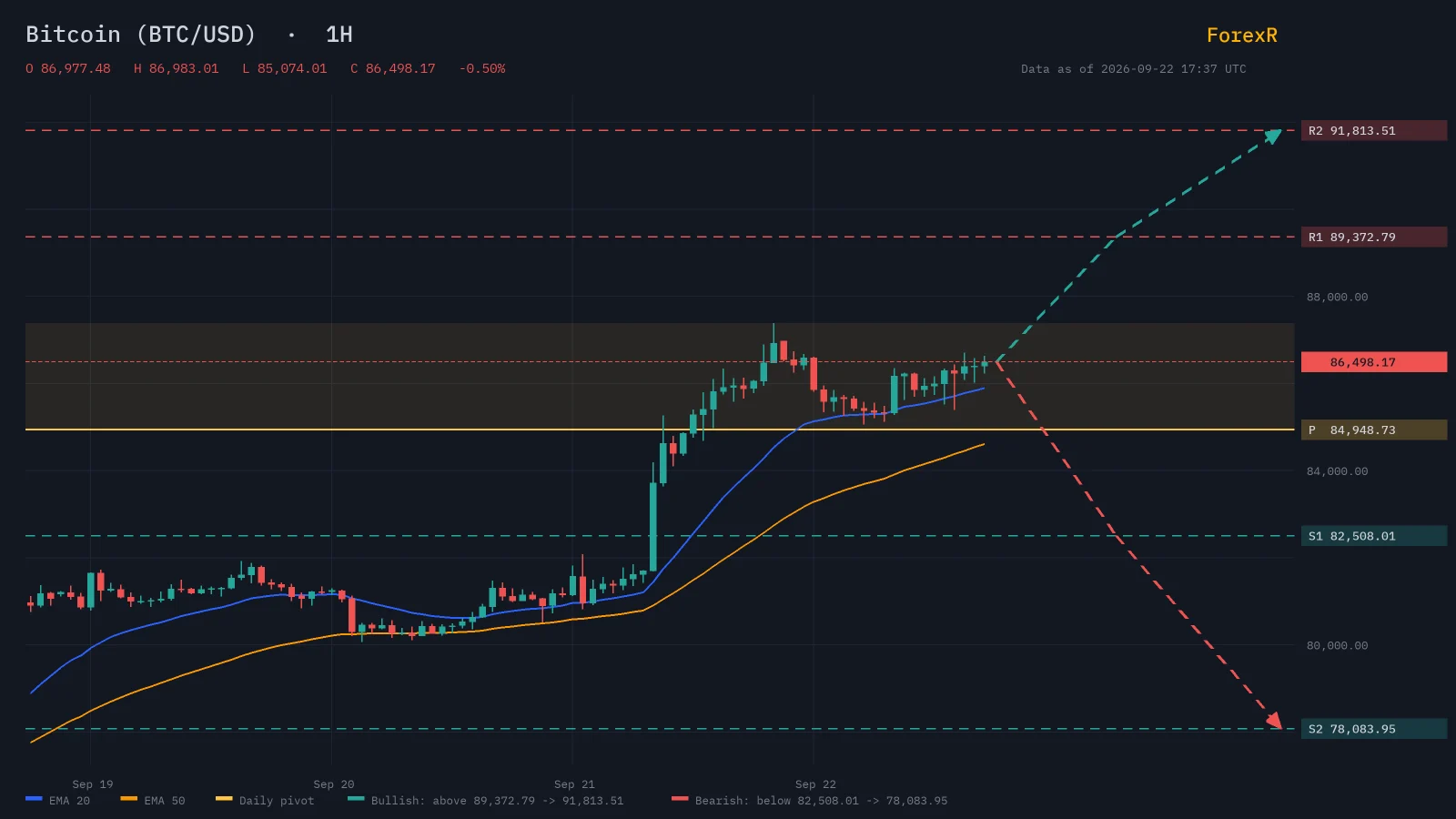Click the Data as of timestamp text
The width and height of the screenshot is (1456, 819).
(x=1133, y=69)
